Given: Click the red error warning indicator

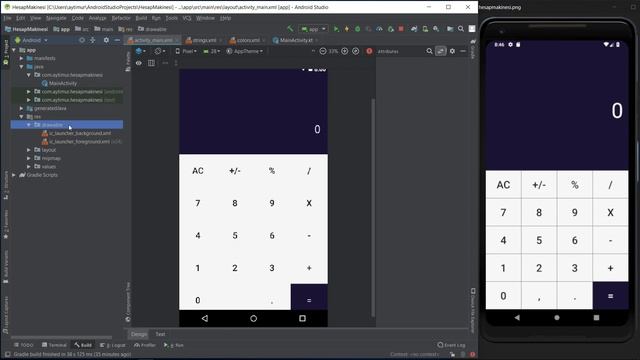Looking at the screenshot, I should [x=369, y=51].
